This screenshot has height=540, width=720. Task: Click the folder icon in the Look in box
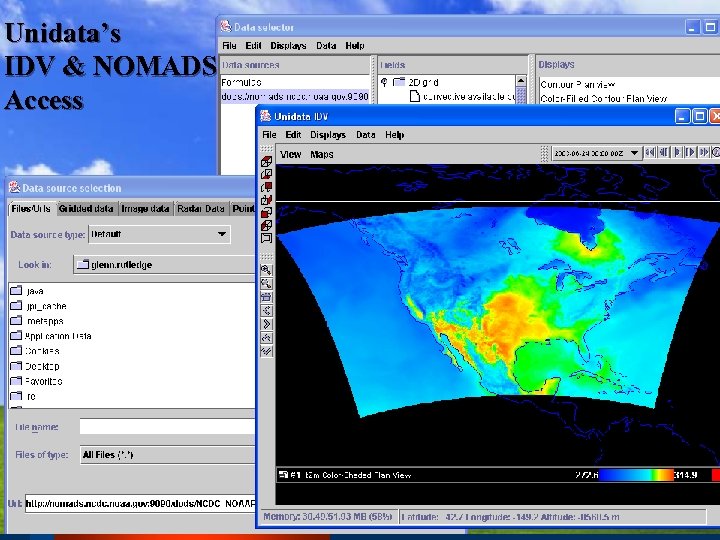(83, 264)
